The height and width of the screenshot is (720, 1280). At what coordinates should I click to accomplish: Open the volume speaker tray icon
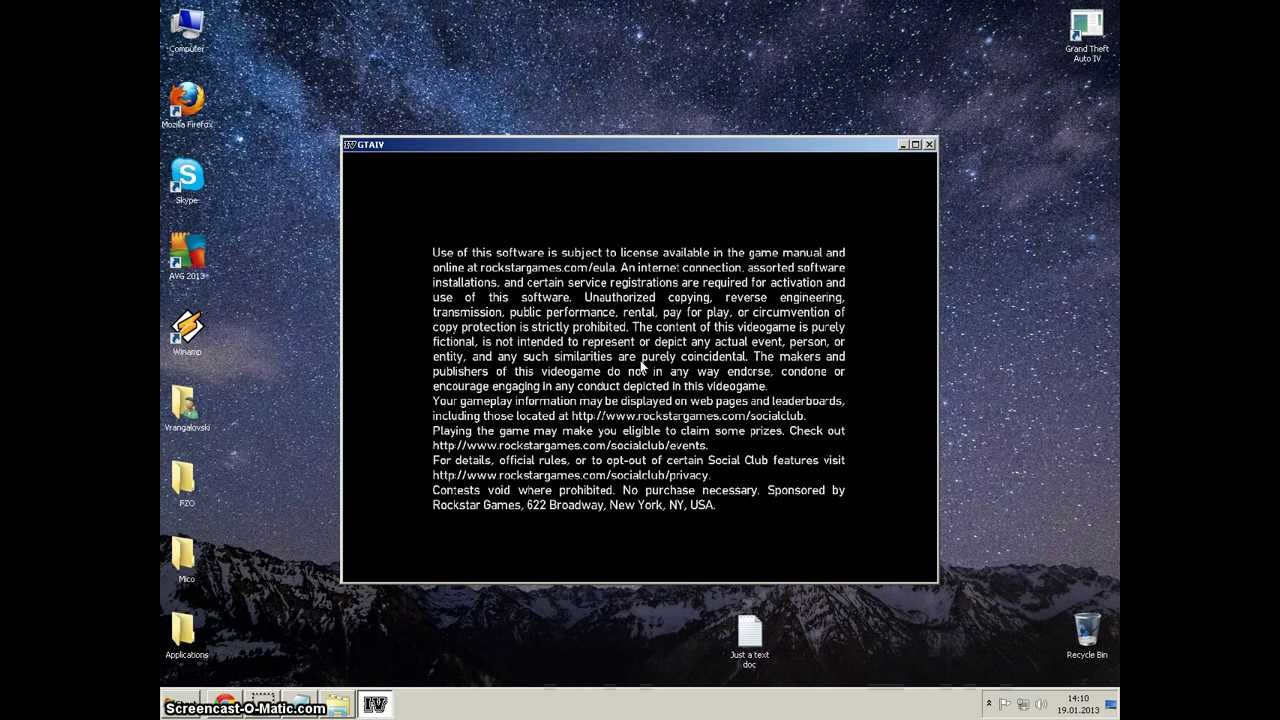pyautogui.click(x=1041, y=704)
